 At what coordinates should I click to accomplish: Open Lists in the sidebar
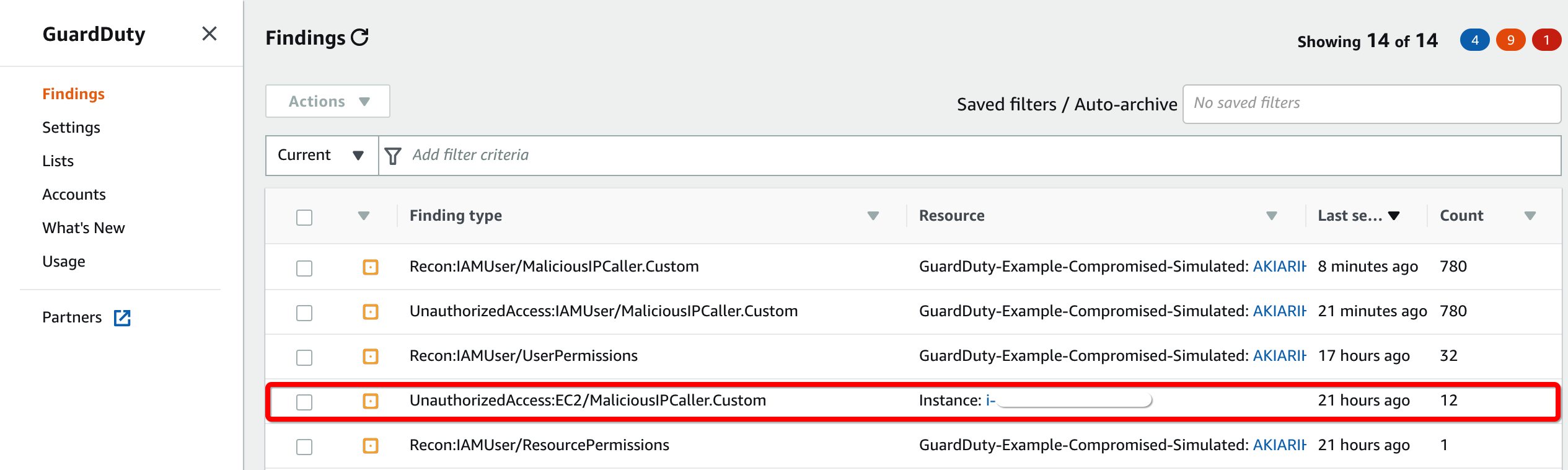tap(58, 161)
